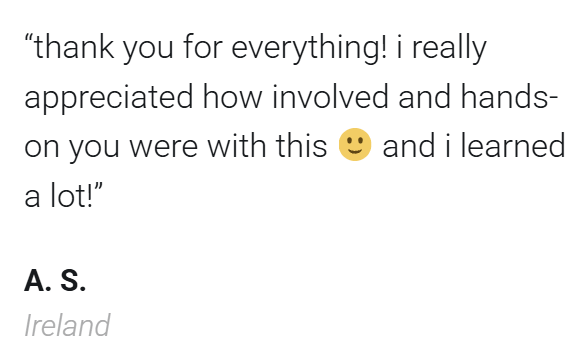
Task: Click the word "everything!" in the testimonial
Action: [x=309, y=48]
